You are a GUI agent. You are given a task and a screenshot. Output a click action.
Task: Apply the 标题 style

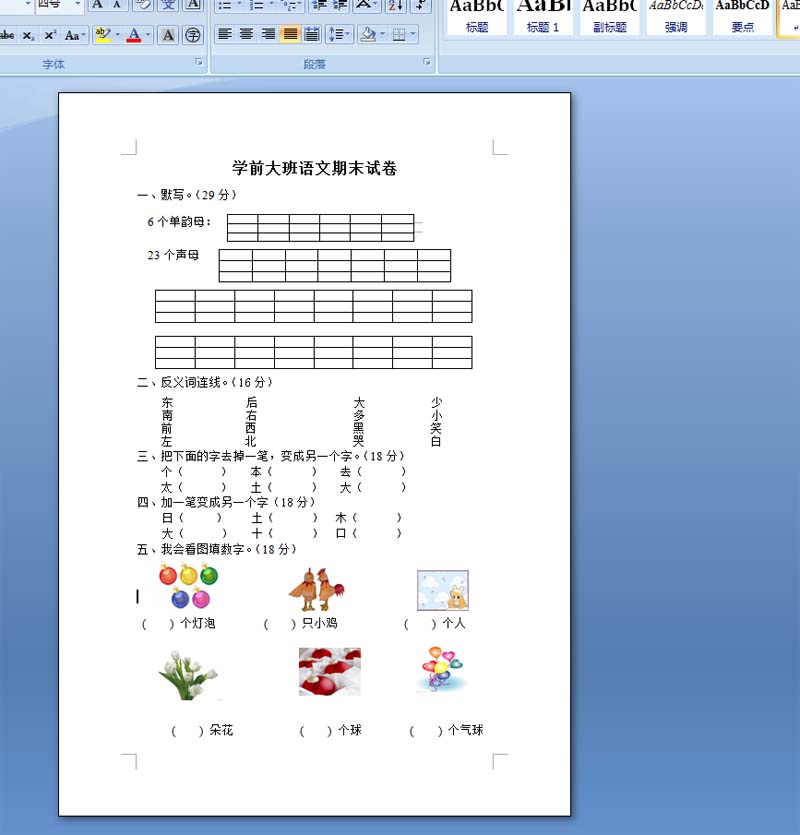tap(476, 17)
